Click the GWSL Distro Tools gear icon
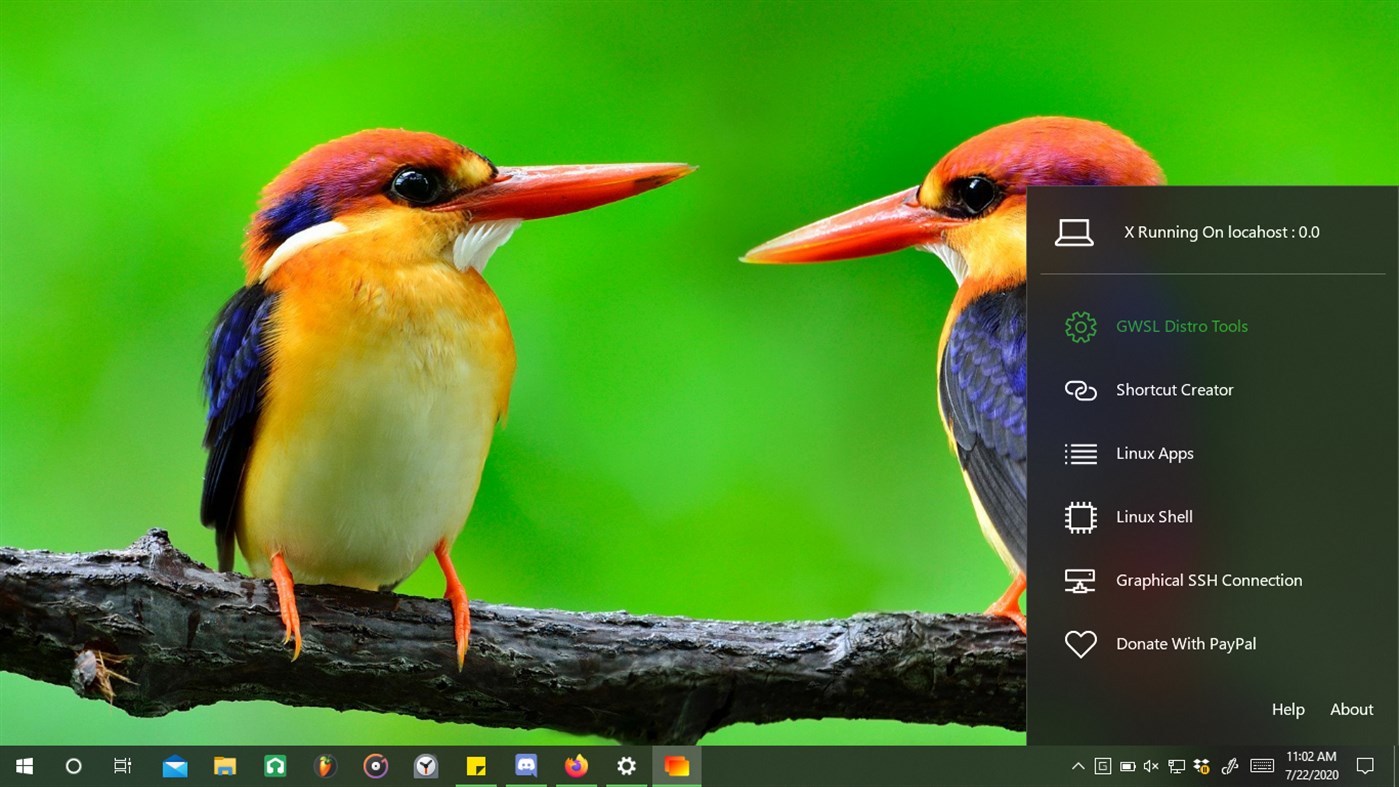The width and height of the screenshot is (1399, 787). 1080,326
